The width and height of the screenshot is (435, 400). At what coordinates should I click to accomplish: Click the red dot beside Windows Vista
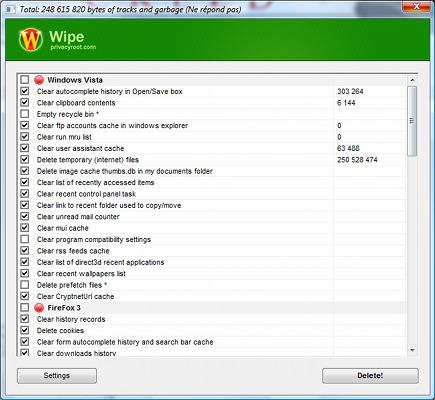pos(39,80)
